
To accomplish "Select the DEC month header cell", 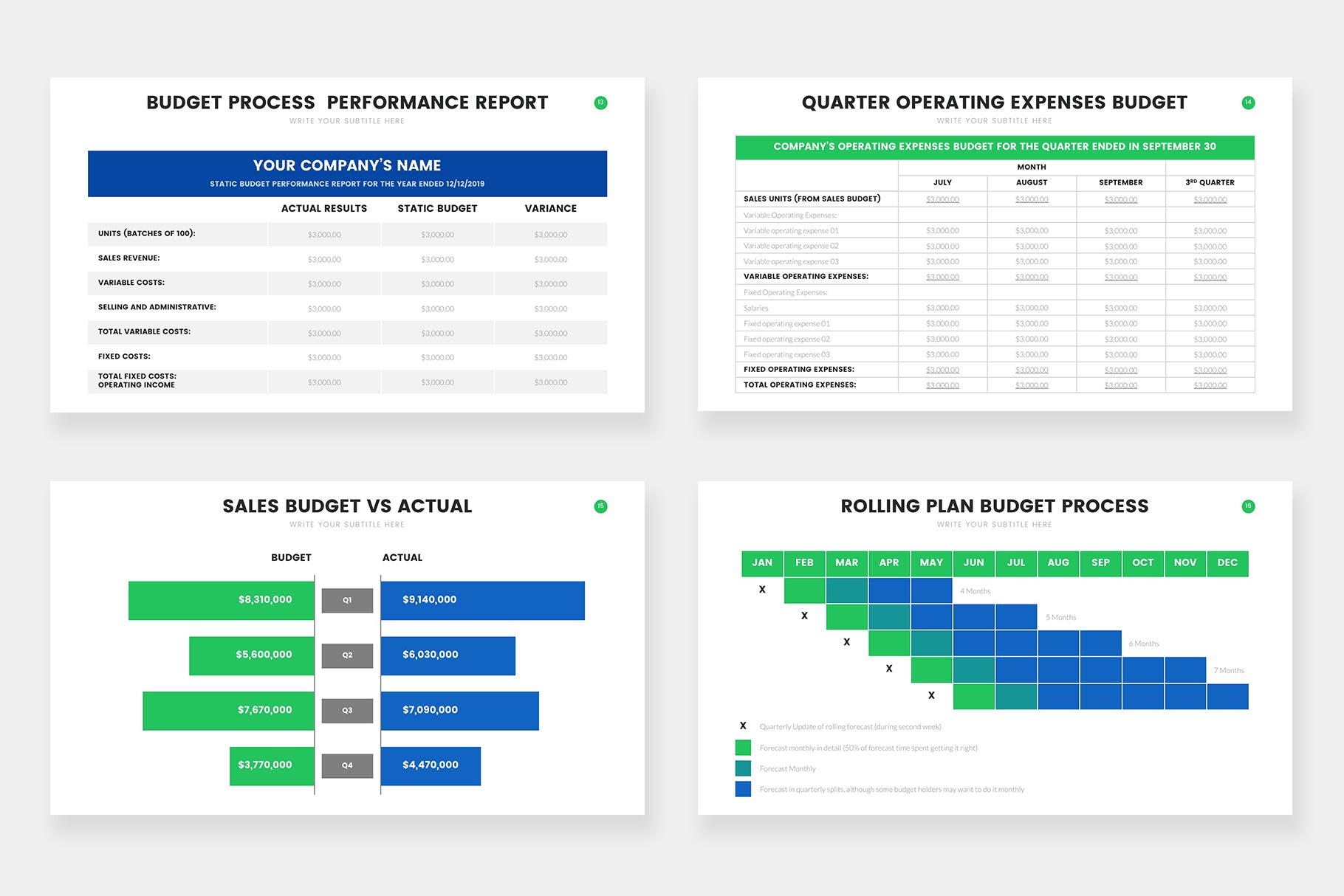I will point(1227,563).
